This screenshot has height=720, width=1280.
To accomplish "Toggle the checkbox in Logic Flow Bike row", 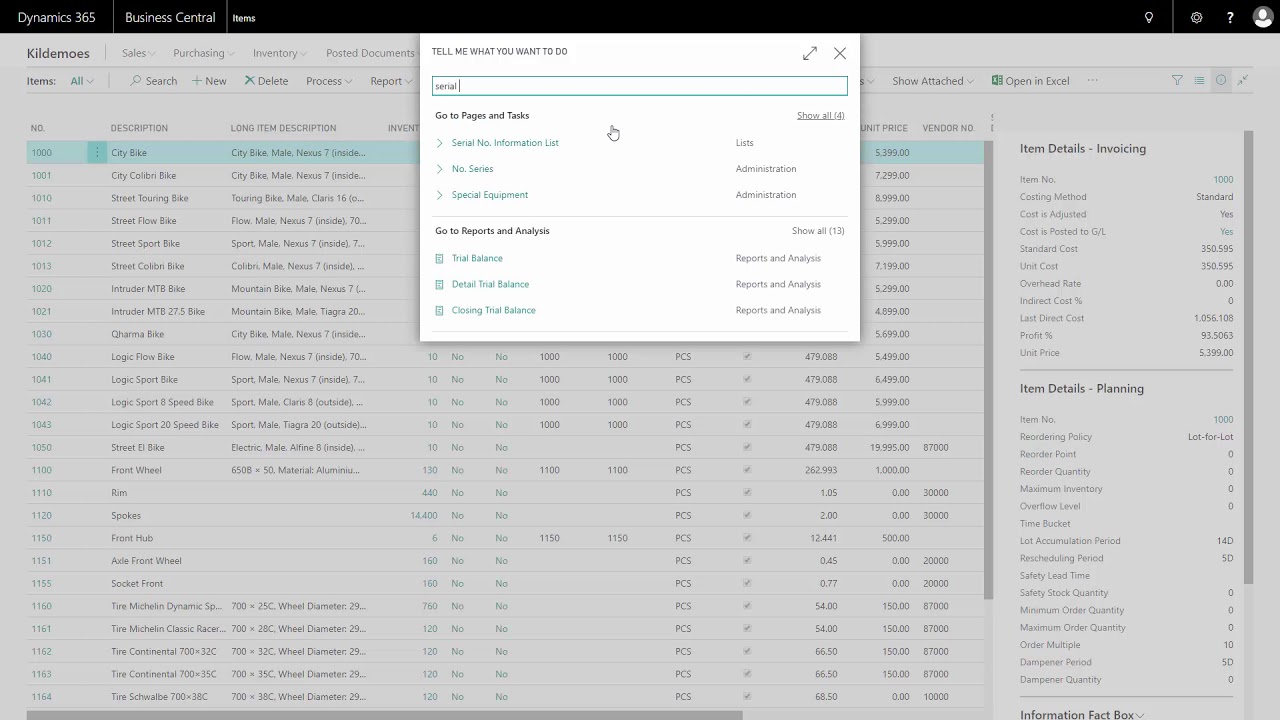I will click(x=746, y=356).
